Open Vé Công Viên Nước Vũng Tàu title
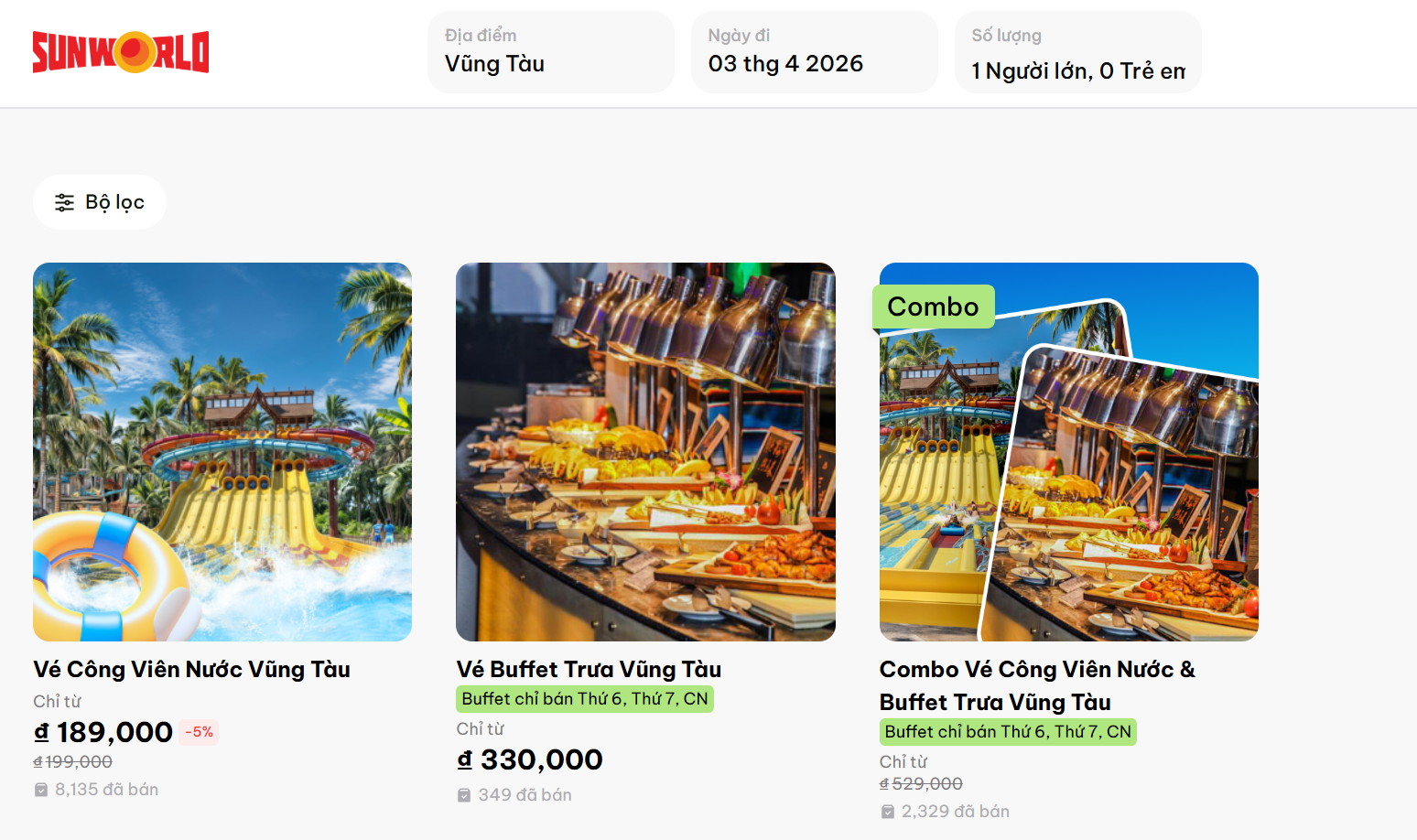The image size is (1417, 840). click(x=192, y=670)
